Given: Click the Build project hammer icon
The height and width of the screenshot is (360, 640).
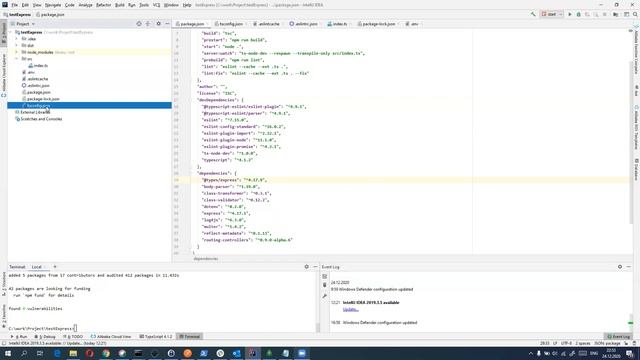Looking at the screenshot, I should click(x=533, y=14).
